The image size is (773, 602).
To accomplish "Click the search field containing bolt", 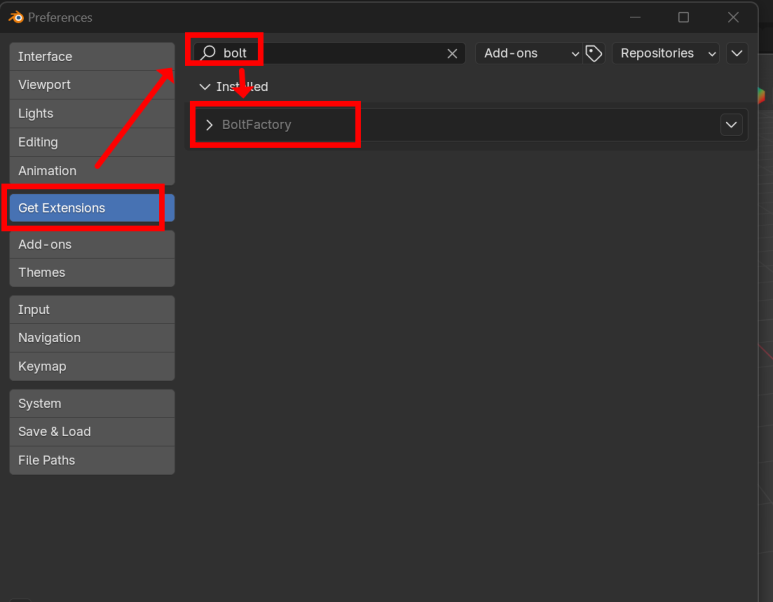I will click(x=329, y=53).
